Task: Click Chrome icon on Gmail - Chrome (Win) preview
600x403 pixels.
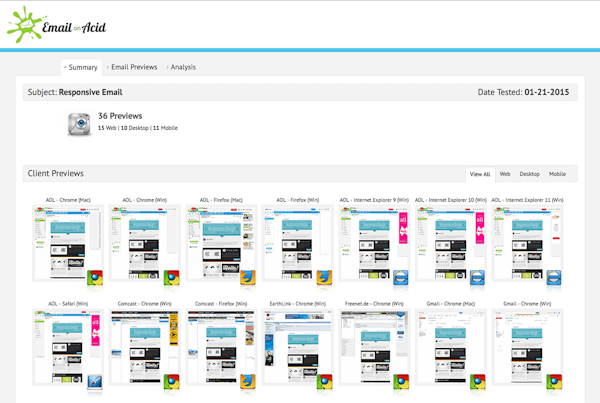Action: [552, 381]
